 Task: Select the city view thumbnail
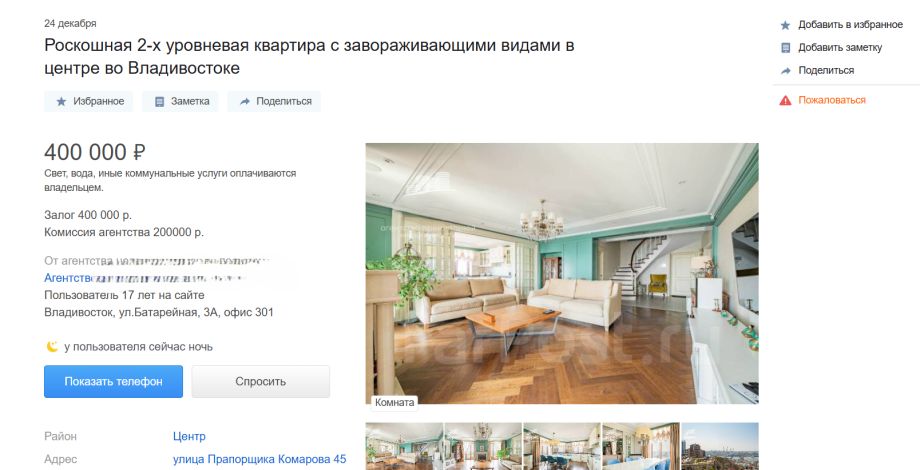pos(720,446)
